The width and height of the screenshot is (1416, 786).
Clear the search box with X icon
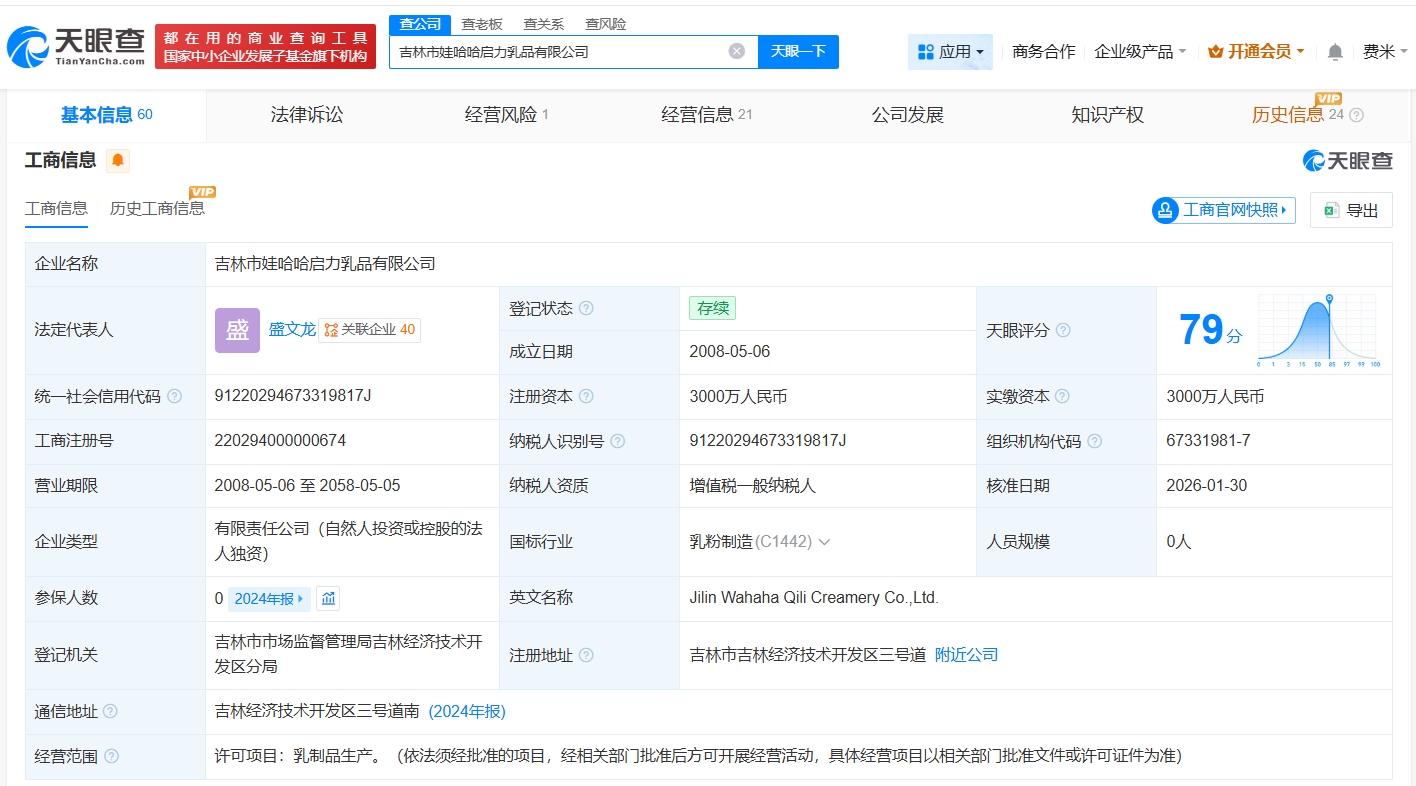coord(737,51)
